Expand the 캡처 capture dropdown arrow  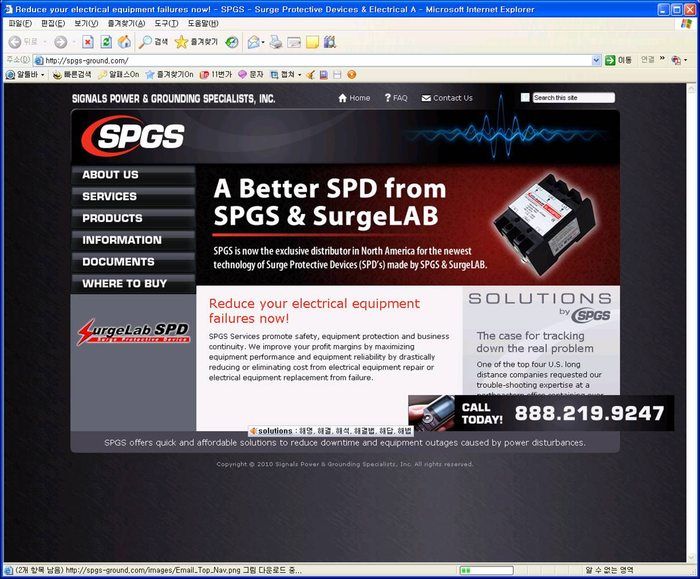[299, 75]
